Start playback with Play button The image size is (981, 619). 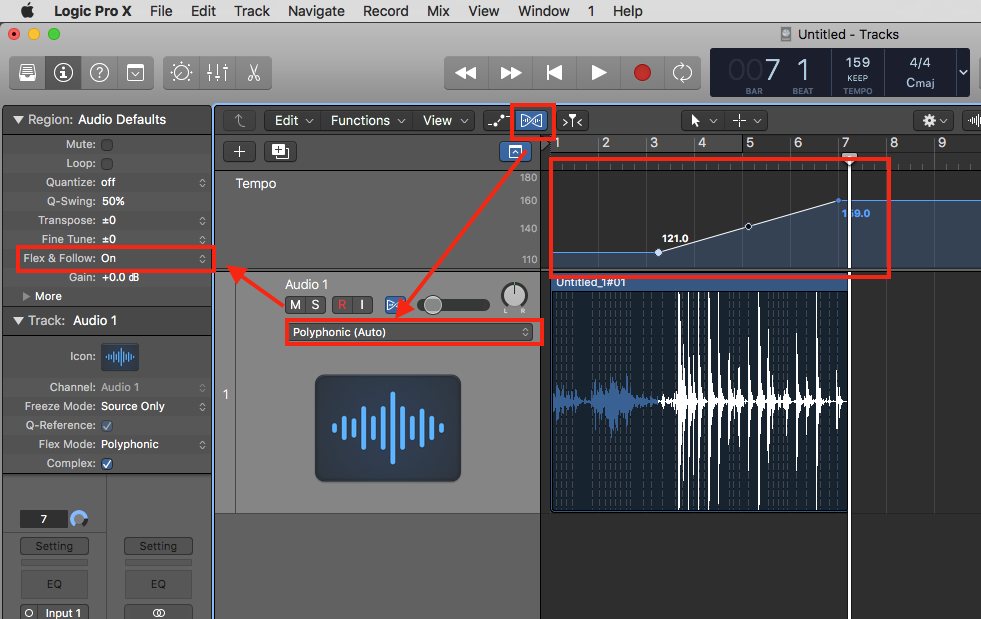(x=599, y=73)
